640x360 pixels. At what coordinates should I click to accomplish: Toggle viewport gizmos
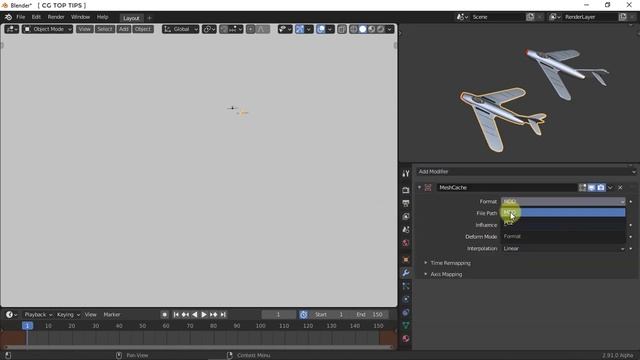[300, 29]
